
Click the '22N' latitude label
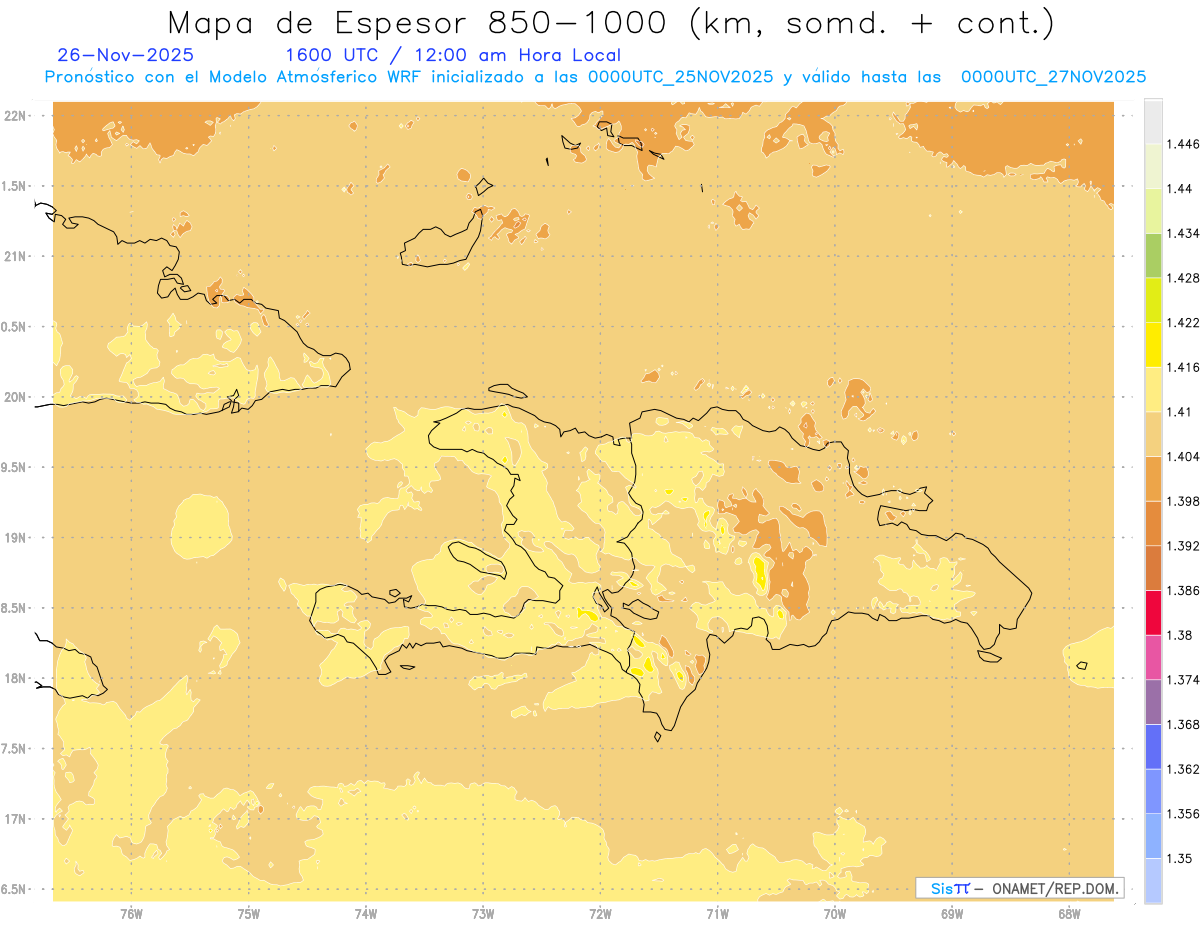pyautogui.click(x=16, y=116)
